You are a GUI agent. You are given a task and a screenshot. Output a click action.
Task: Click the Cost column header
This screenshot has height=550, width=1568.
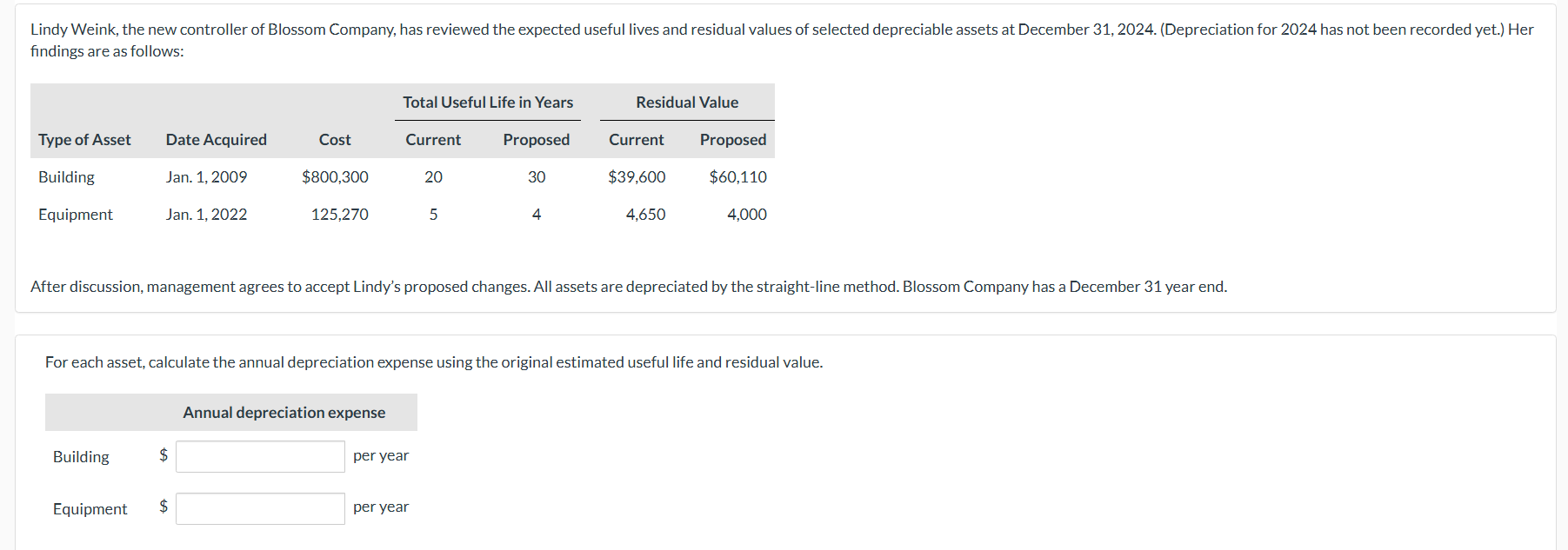tap(335, 140)
